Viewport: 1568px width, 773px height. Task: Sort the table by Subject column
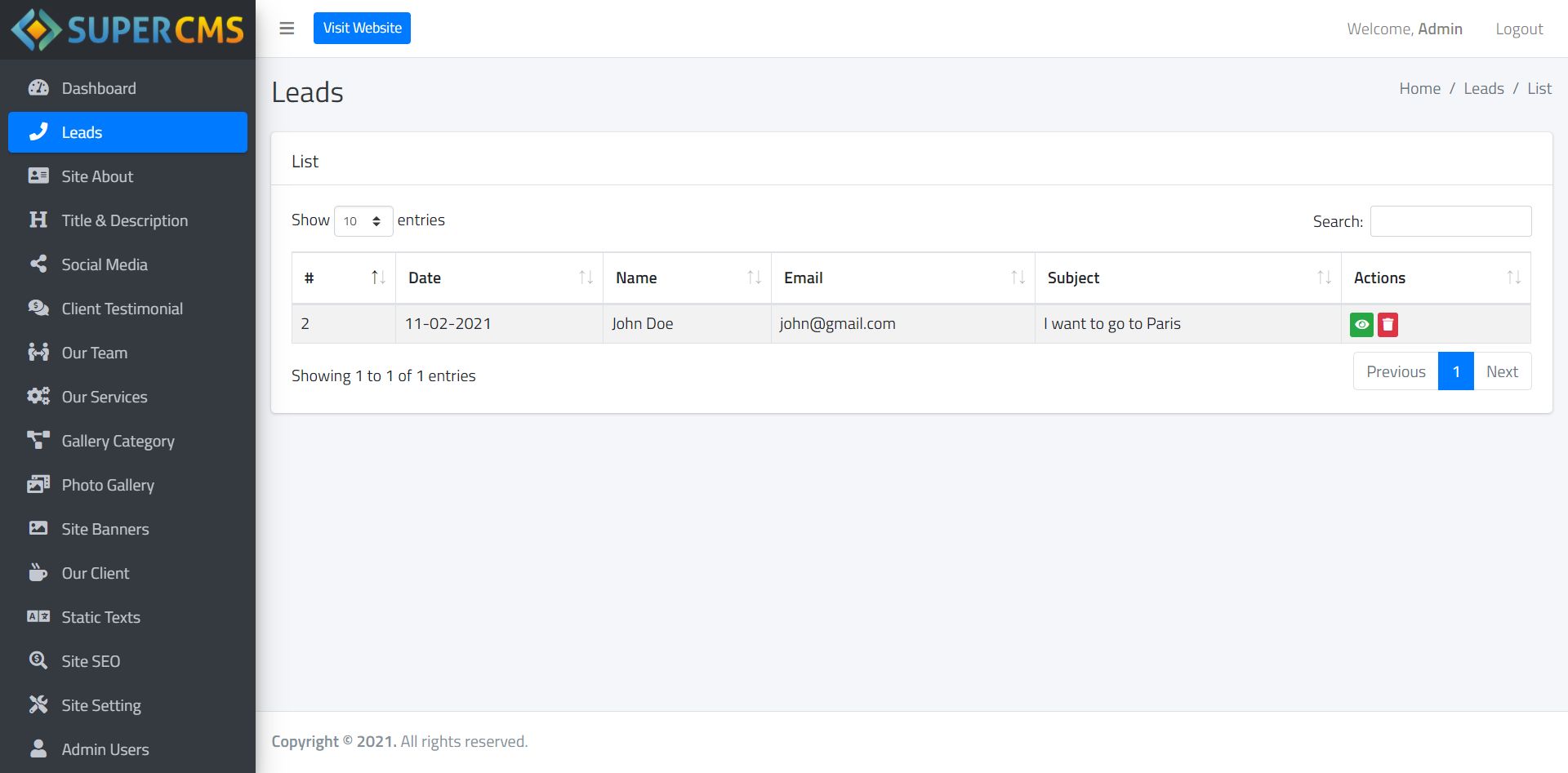pos(1187,278)
